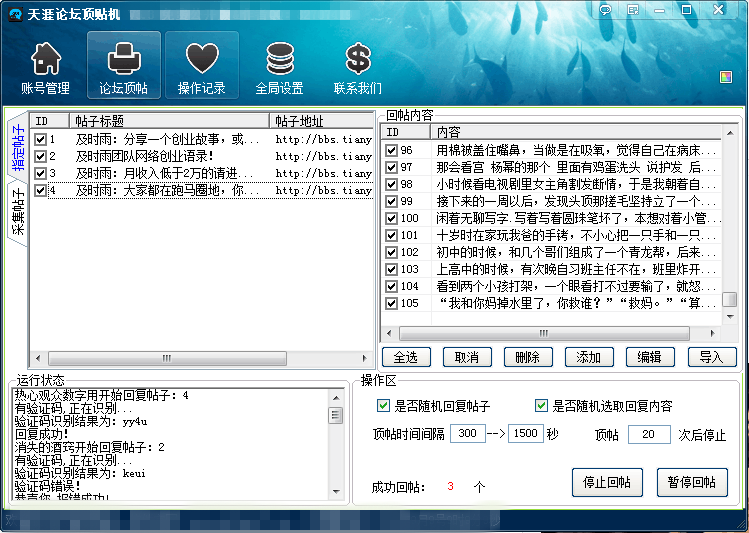This screenshot has width=749, height=533.
Task: Toggle the 是否随机回复帖子 checkbox
Action: tap(383, 406)
